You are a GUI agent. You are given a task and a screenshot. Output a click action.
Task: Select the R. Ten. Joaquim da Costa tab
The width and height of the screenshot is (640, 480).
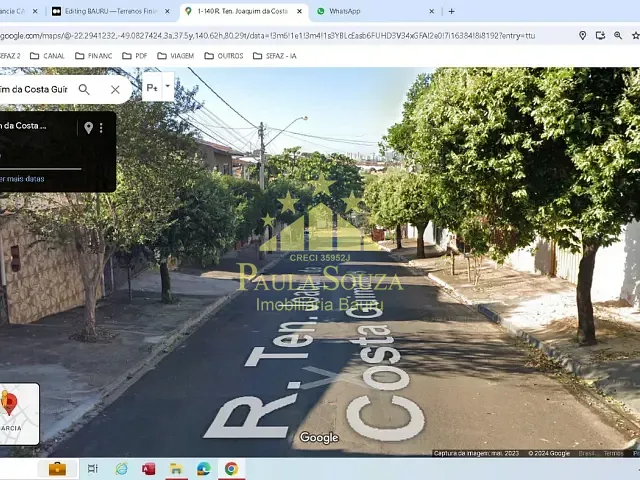coord(243,11)
